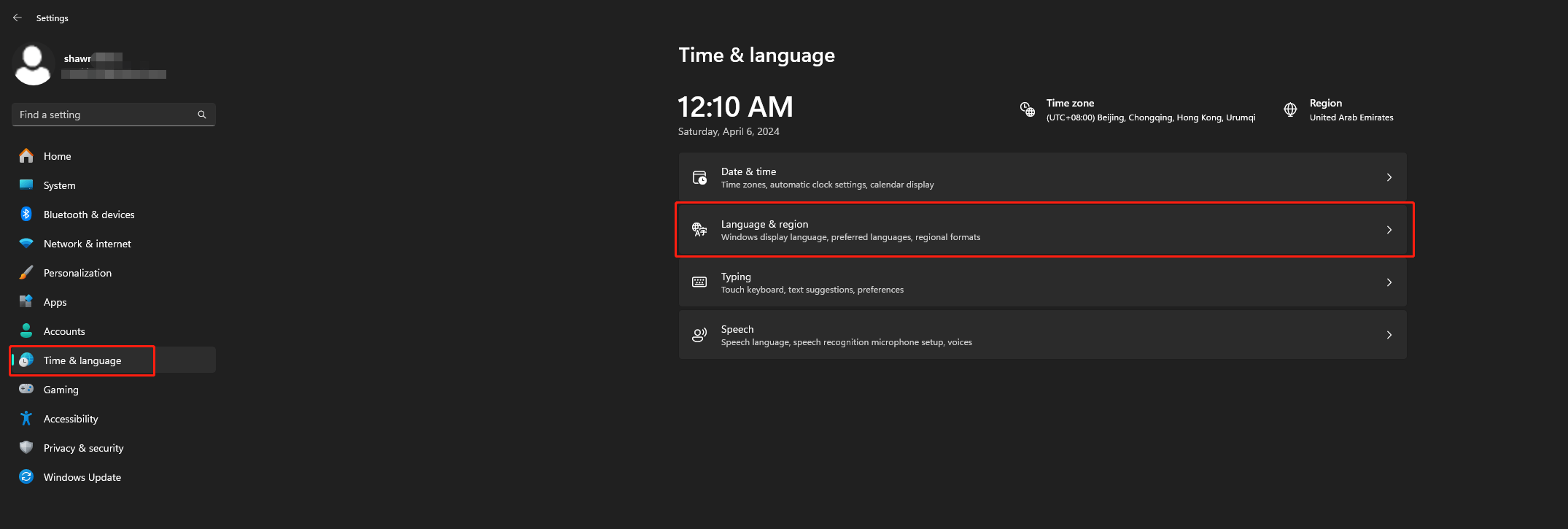Select Time & language in sidebar
This screenshot has width=1568, height=529.
[114, 360]
